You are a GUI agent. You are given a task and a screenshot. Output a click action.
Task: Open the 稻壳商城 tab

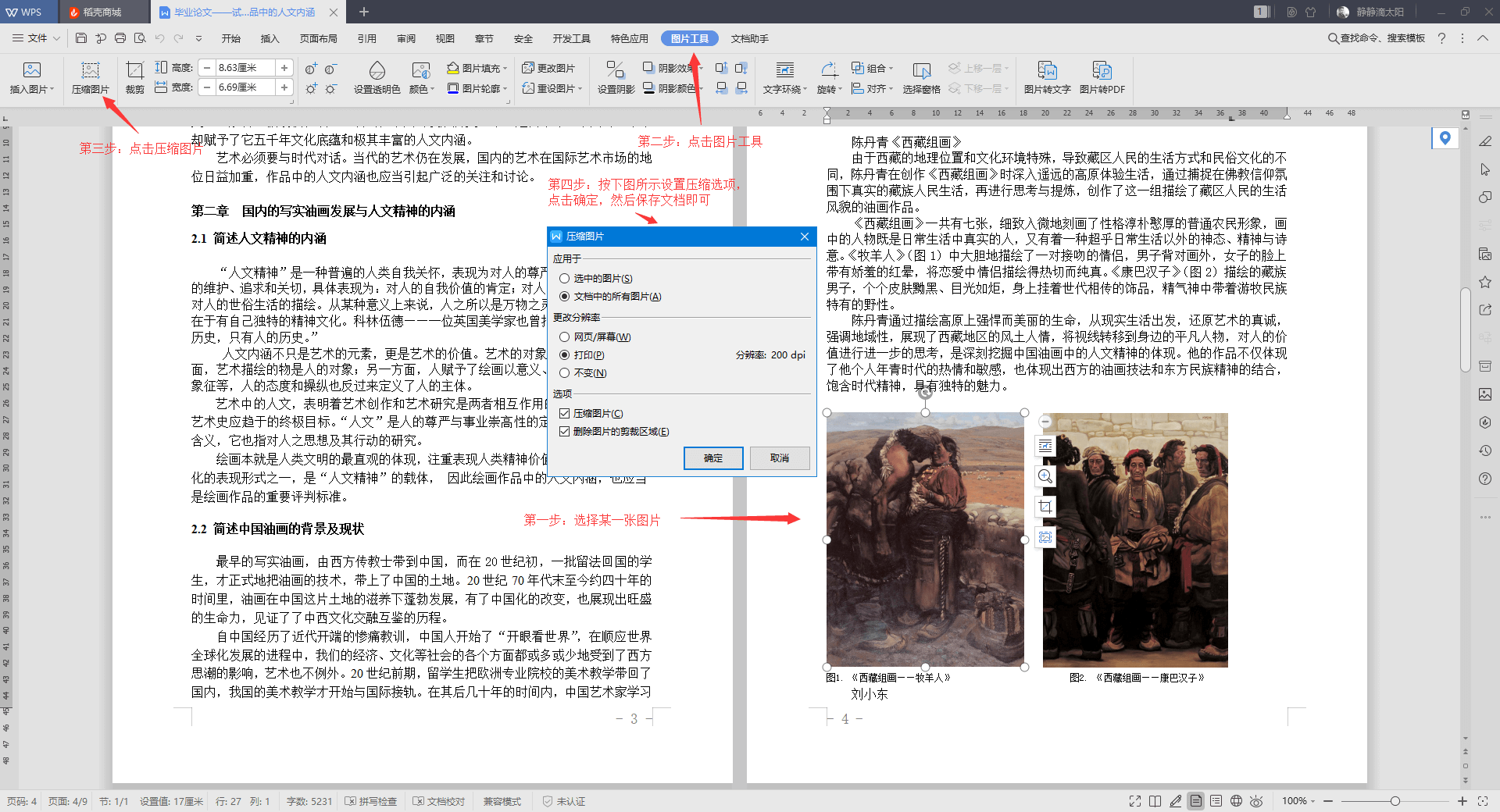(x=102, y=12)
